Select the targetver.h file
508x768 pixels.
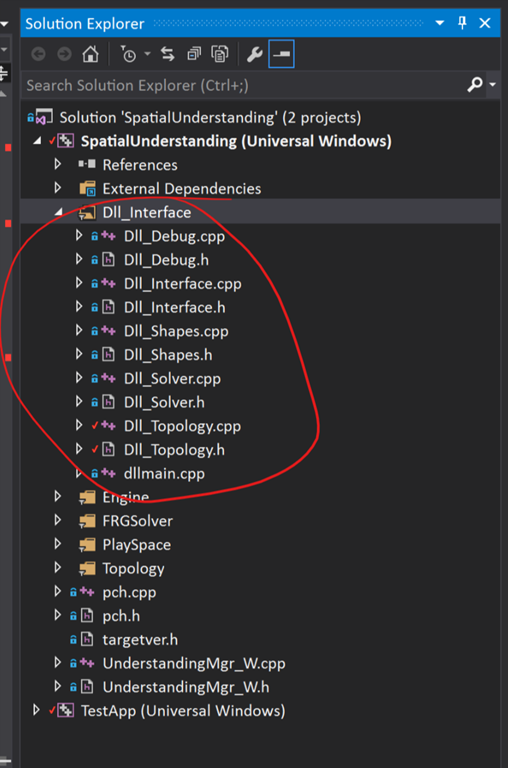click(x=140, y=639)
